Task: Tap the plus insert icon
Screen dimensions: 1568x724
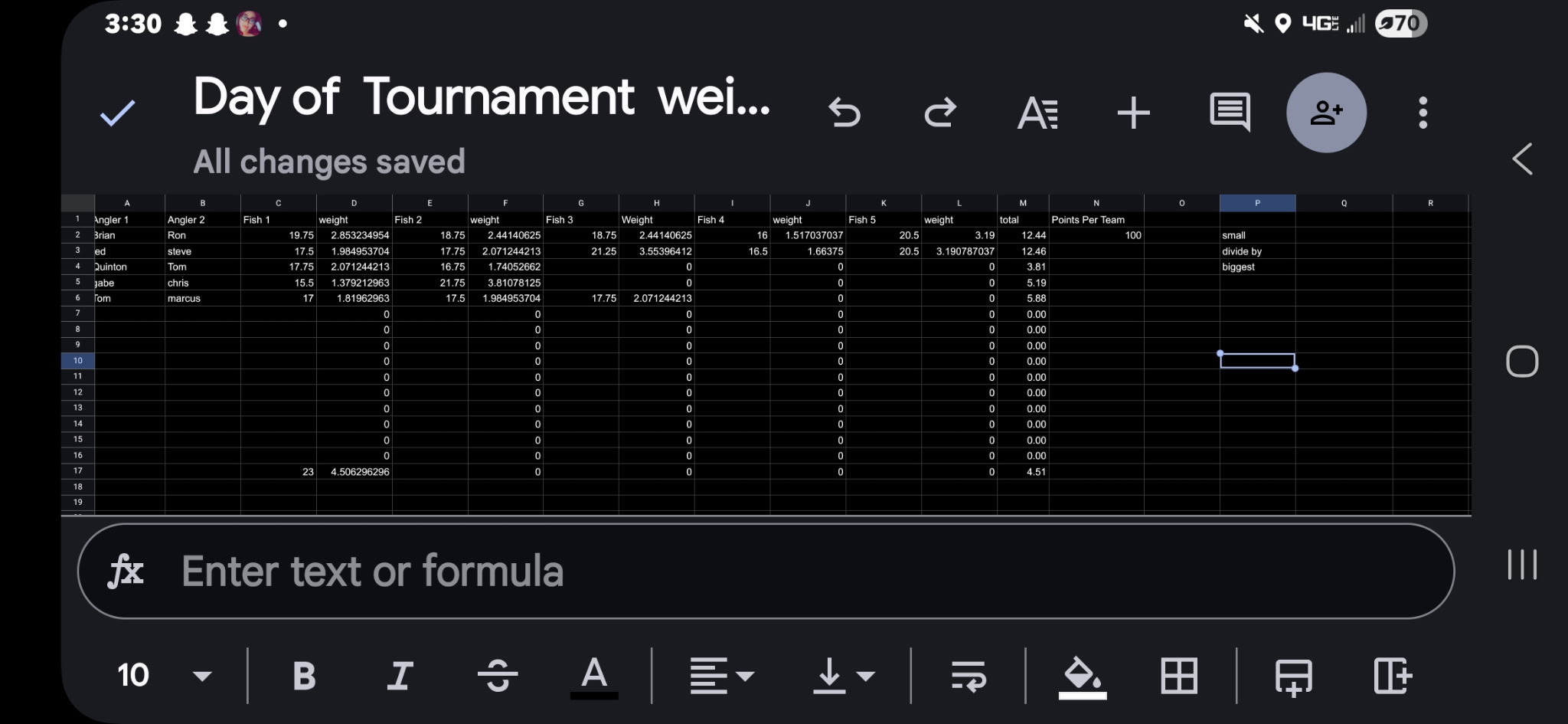Action: pos(1133,113)
